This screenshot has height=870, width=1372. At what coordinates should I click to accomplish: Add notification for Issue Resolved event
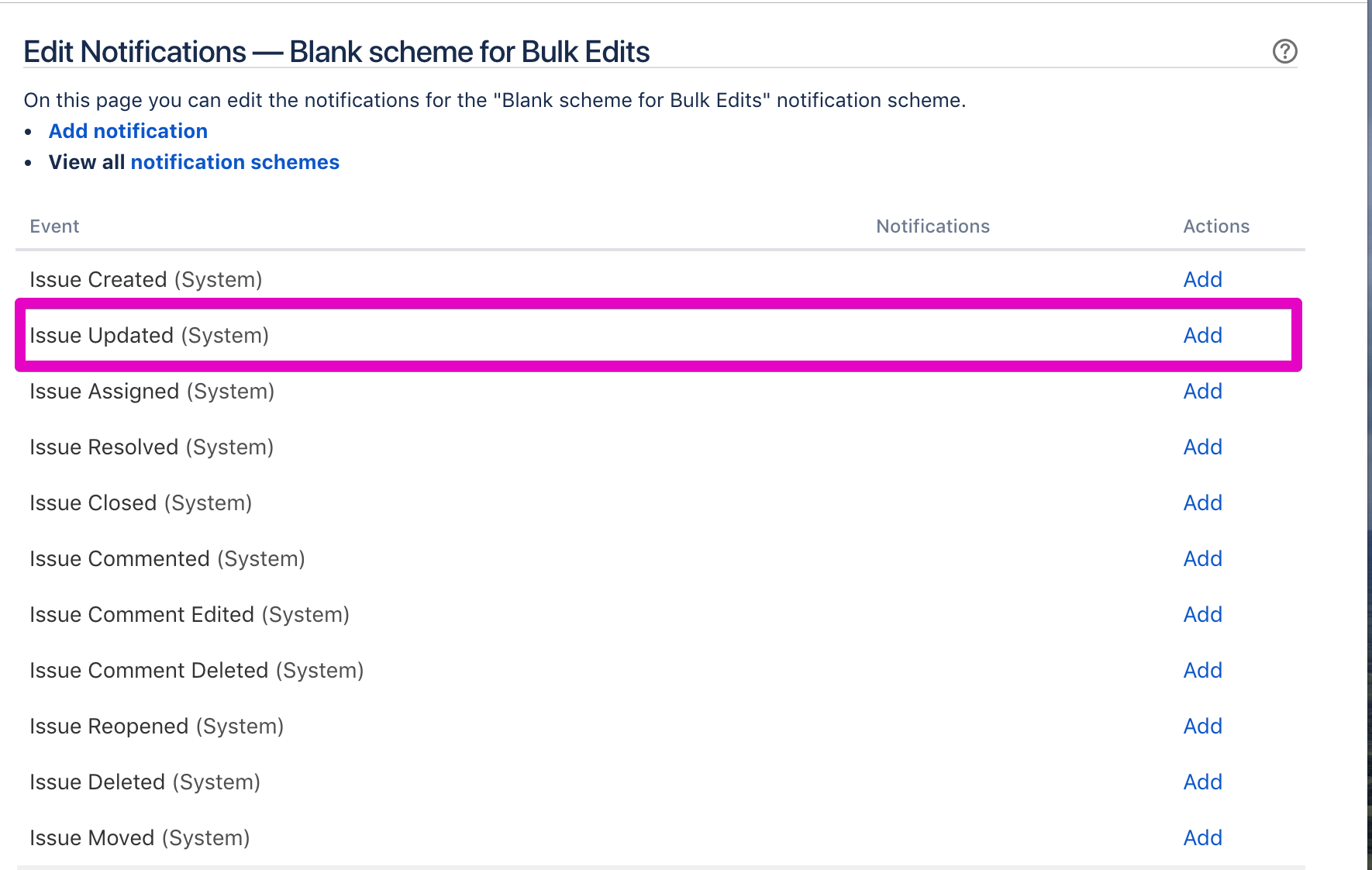click(x=1202, y=447)
